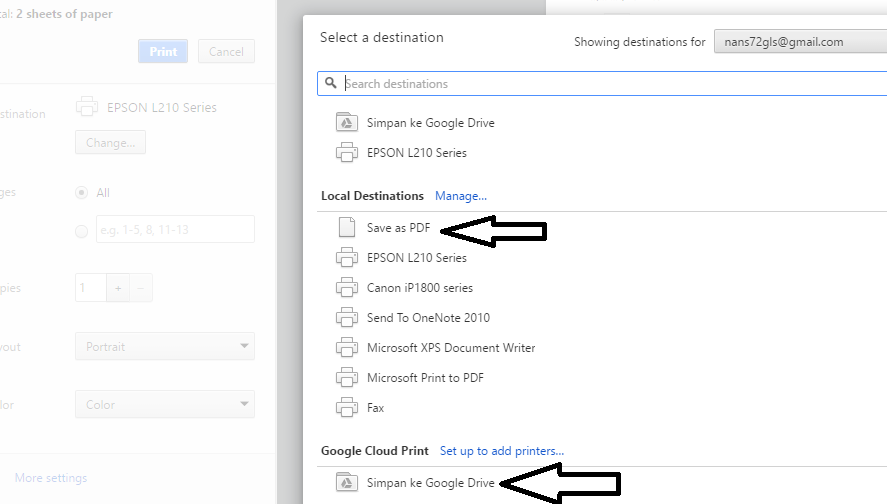Screen dimensions: 887x504
Task: Click the page range field e.g. 1-5, 8, 11-13
Action: (x=175, y=229)
